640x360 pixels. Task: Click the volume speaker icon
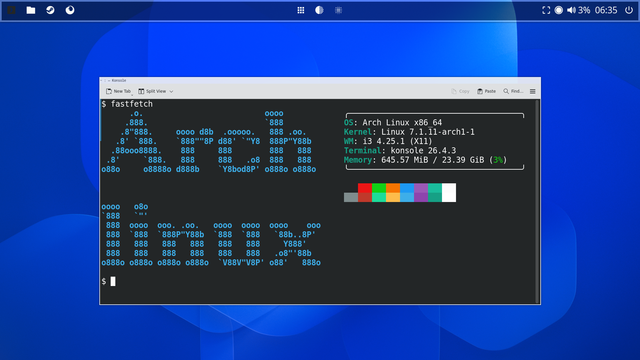point(571,10)
